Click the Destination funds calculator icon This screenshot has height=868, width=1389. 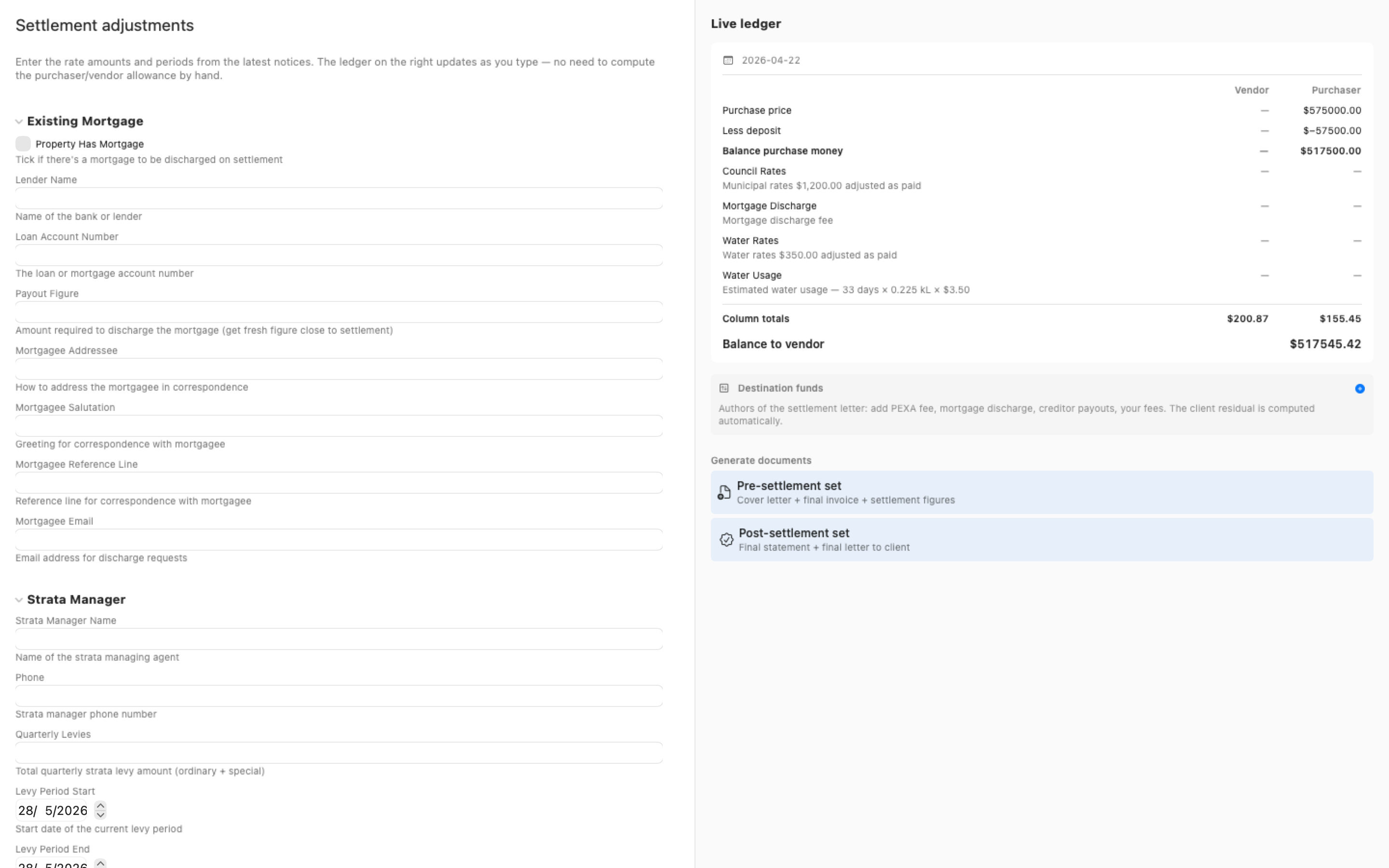(724, 388)
